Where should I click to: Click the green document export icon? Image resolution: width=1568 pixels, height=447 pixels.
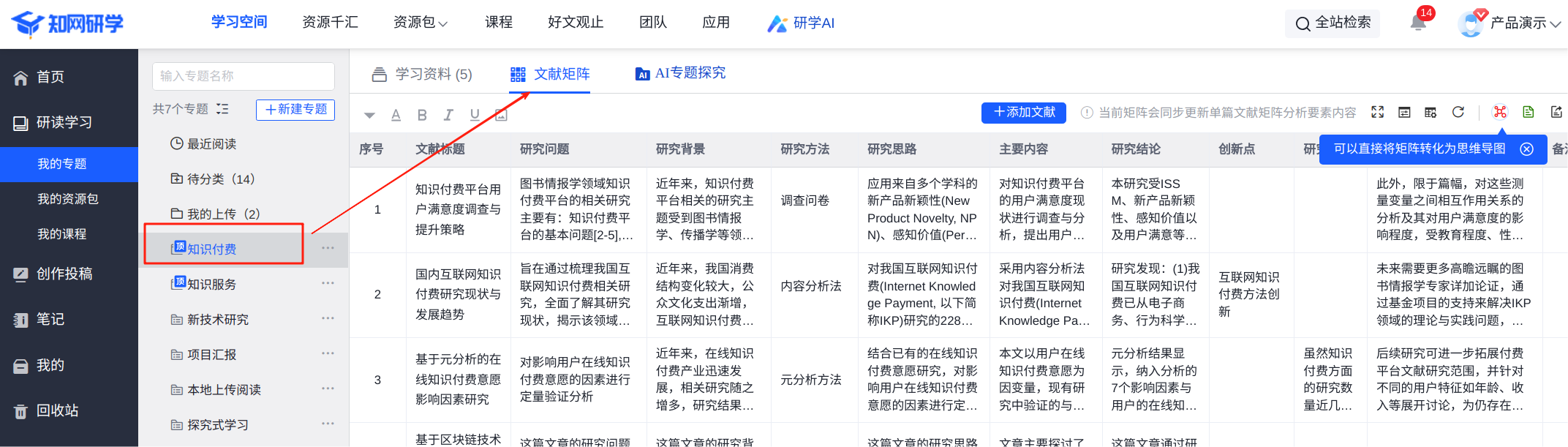tap(1529, 112)
